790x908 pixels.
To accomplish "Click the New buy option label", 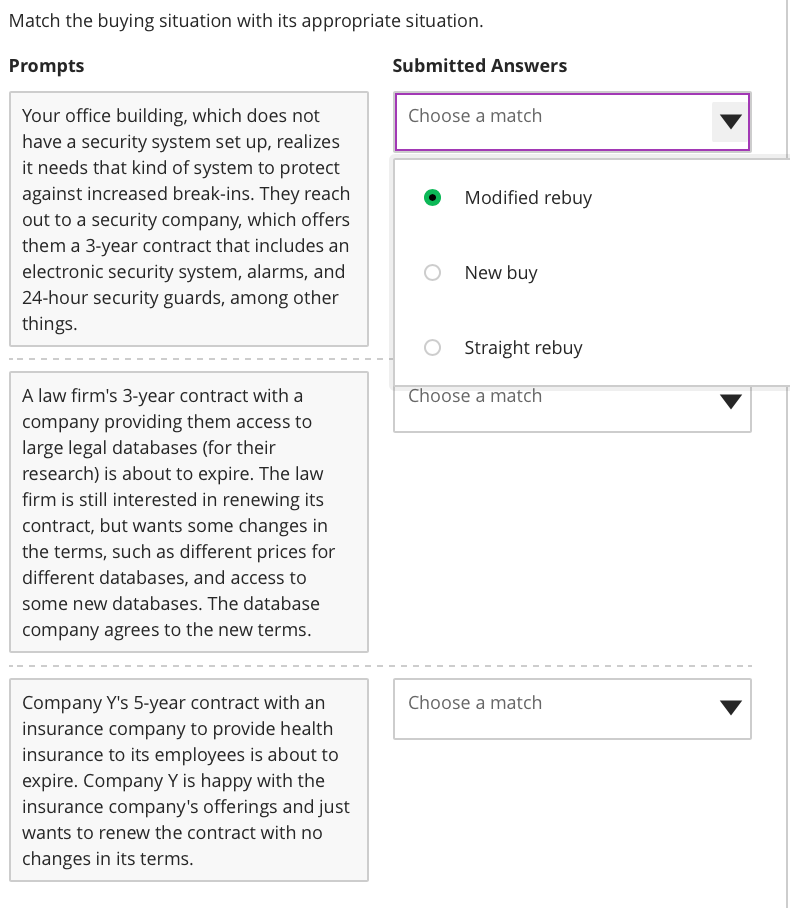I will pyautogui.click(x=500, y=272).
